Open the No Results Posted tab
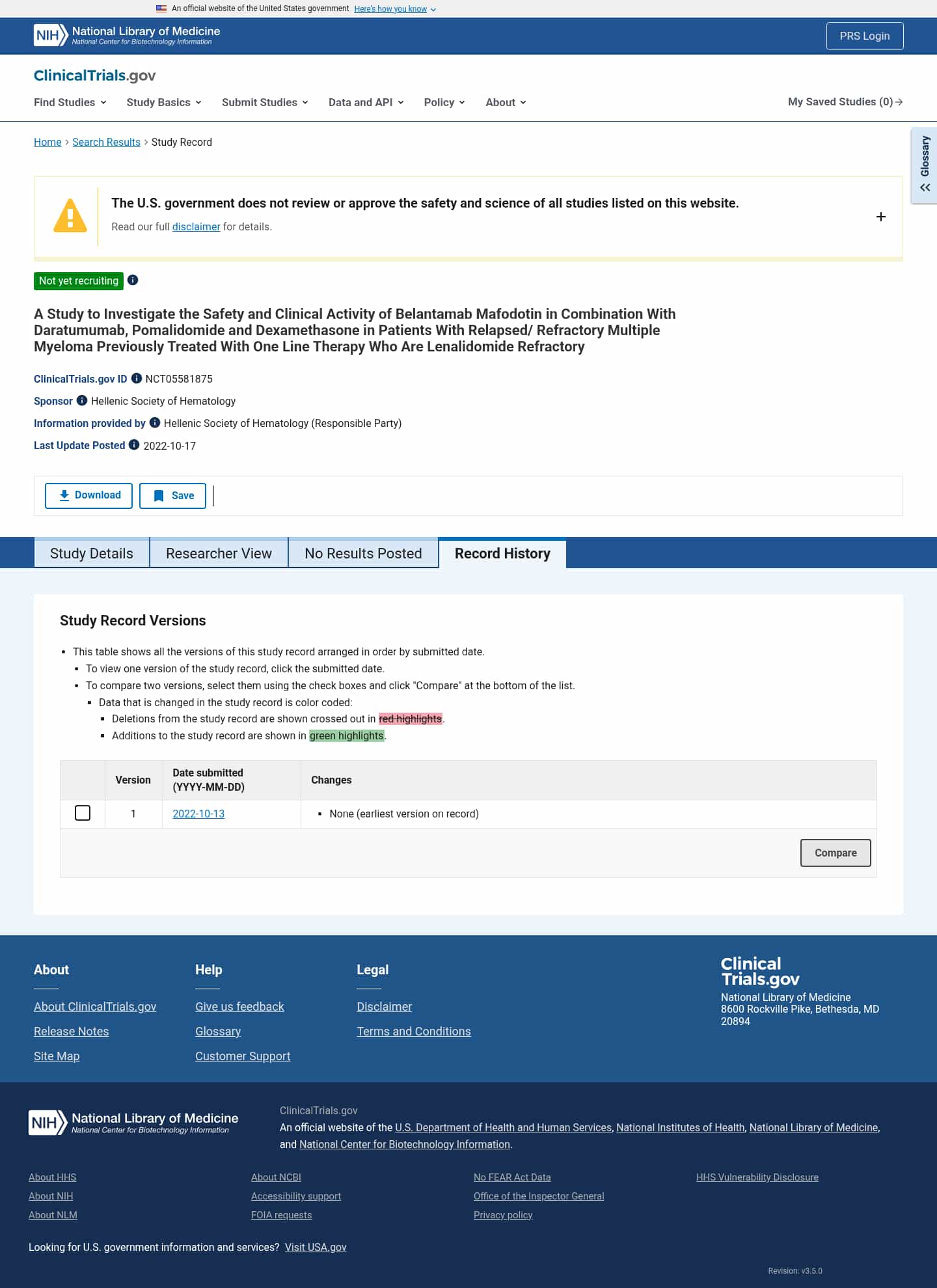937x1288 pixels. (x=363, y=553)
